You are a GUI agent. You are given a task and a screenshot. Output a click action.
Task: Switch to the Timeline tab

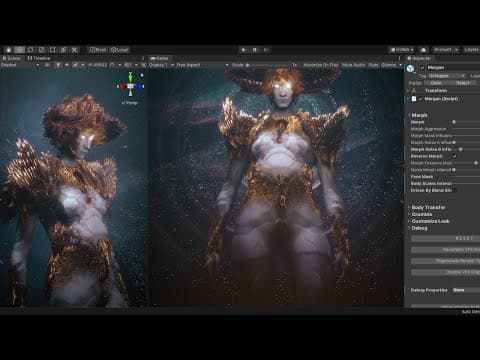coord(39,58)
